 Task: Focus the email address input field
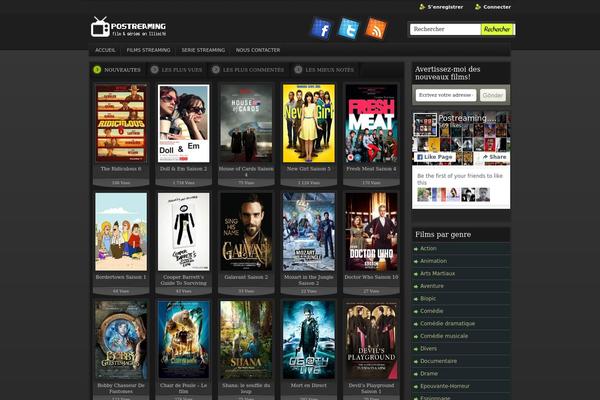446,95
